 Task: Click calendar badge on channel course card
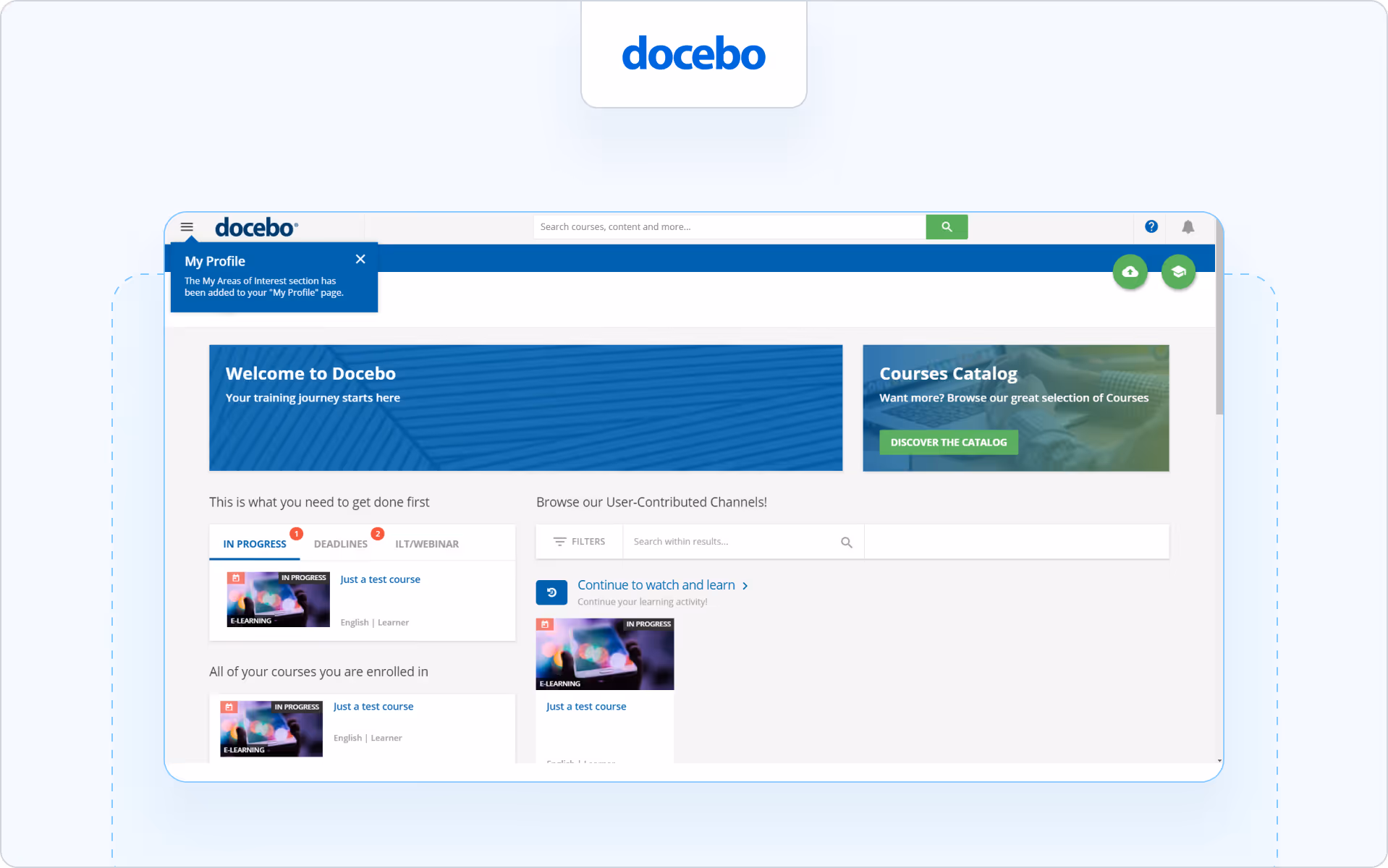(x=545, y=624)
